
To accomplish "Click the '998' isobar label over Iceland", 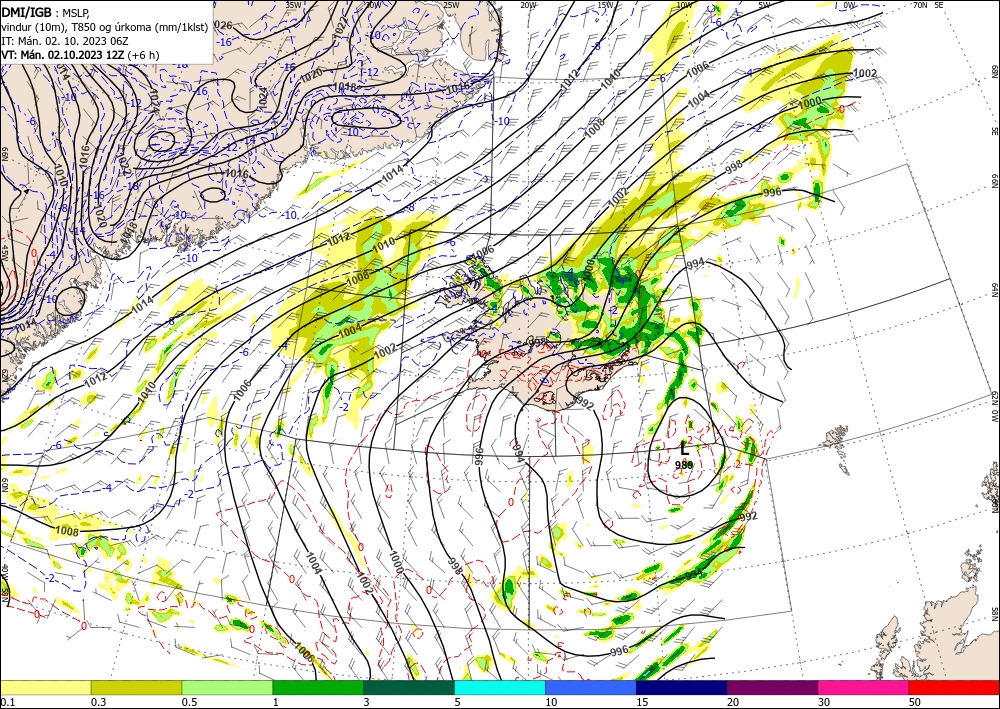I will [x=539, y=344].
